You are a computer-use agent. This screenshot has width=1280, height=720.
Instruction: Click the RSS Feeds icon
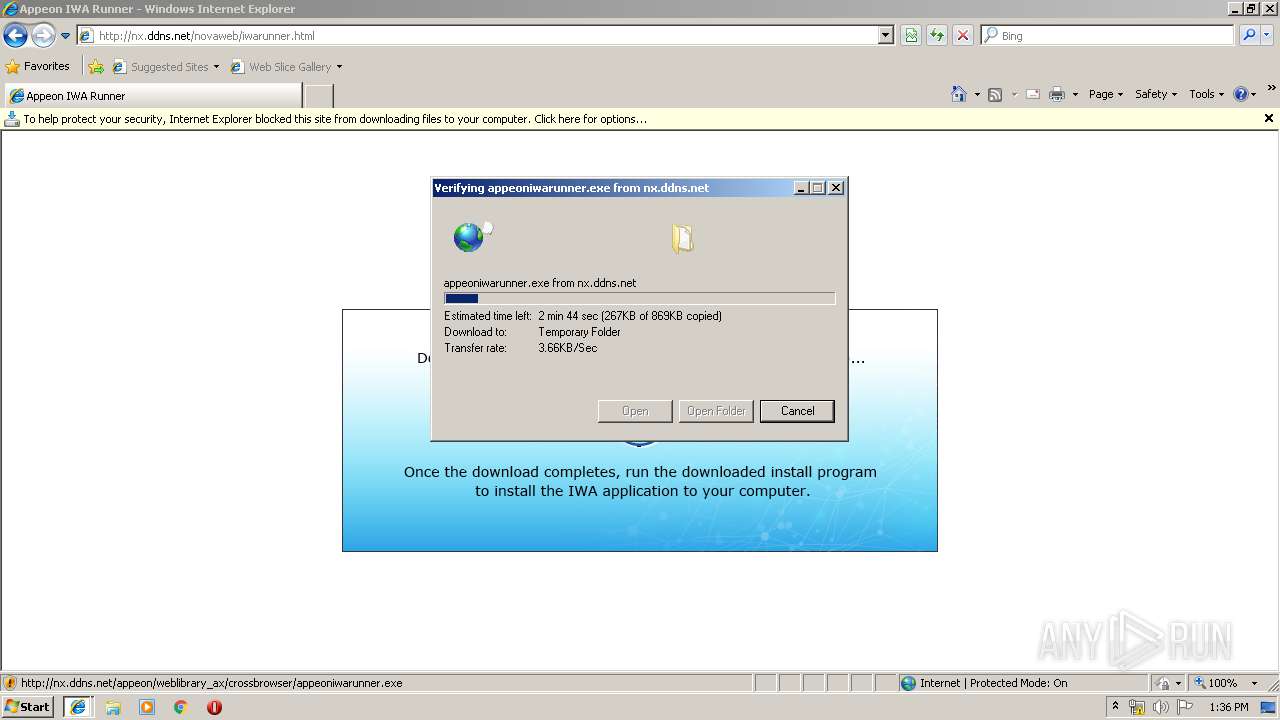[995, 94]
